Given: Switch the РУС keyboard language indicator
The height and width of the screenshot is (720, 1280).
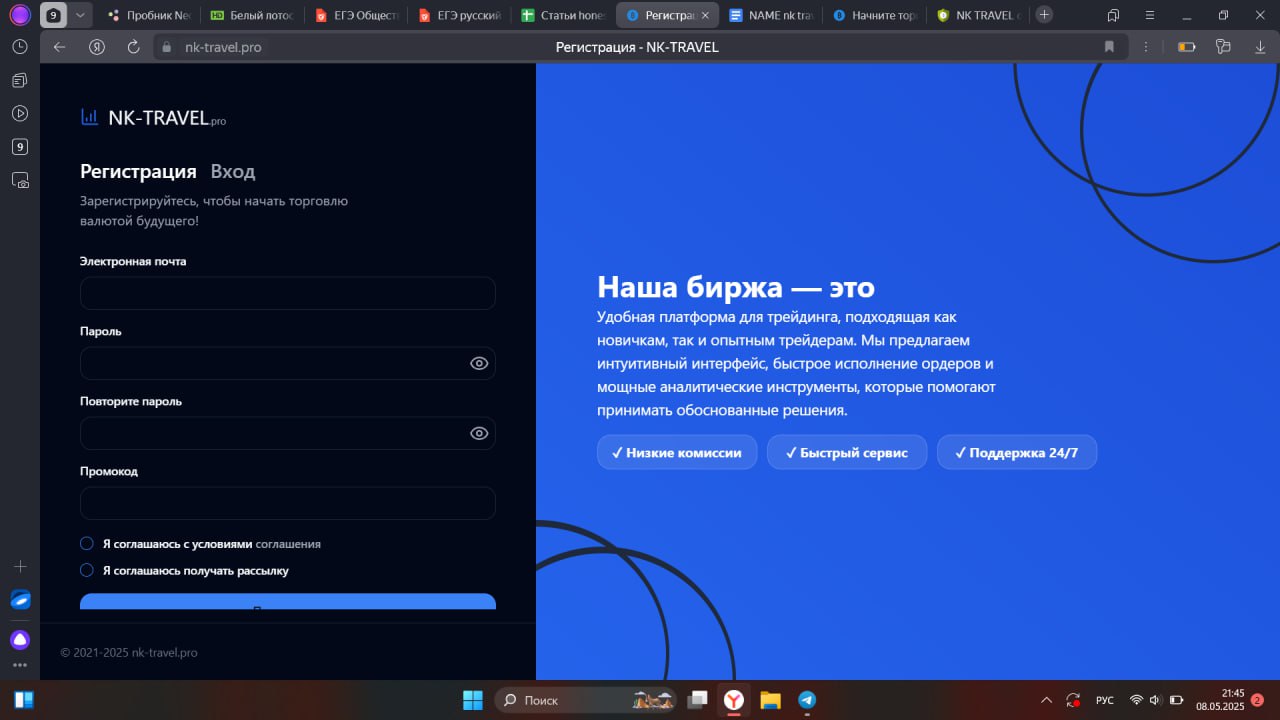Looking at the screenshot, I should tap(1105, 700).
